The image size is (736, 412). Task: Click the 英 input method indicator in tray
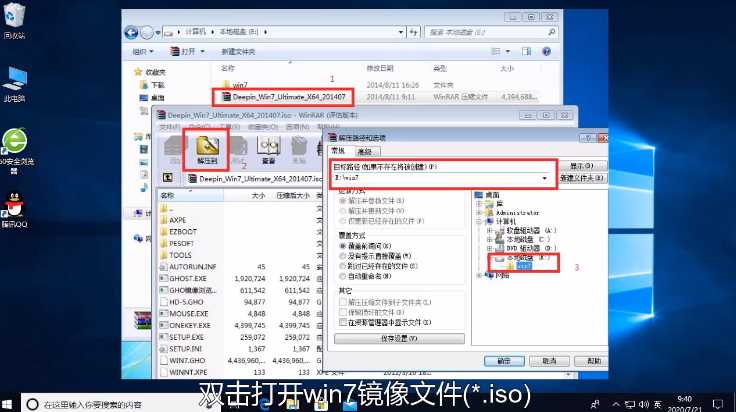pyautogui.click(x=658, y=404)
